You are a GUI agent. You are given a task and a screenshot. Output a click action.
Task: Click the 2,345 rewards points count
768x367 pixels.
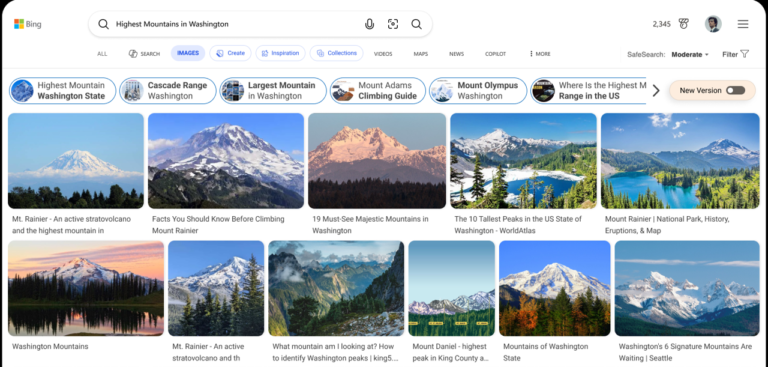662,24
